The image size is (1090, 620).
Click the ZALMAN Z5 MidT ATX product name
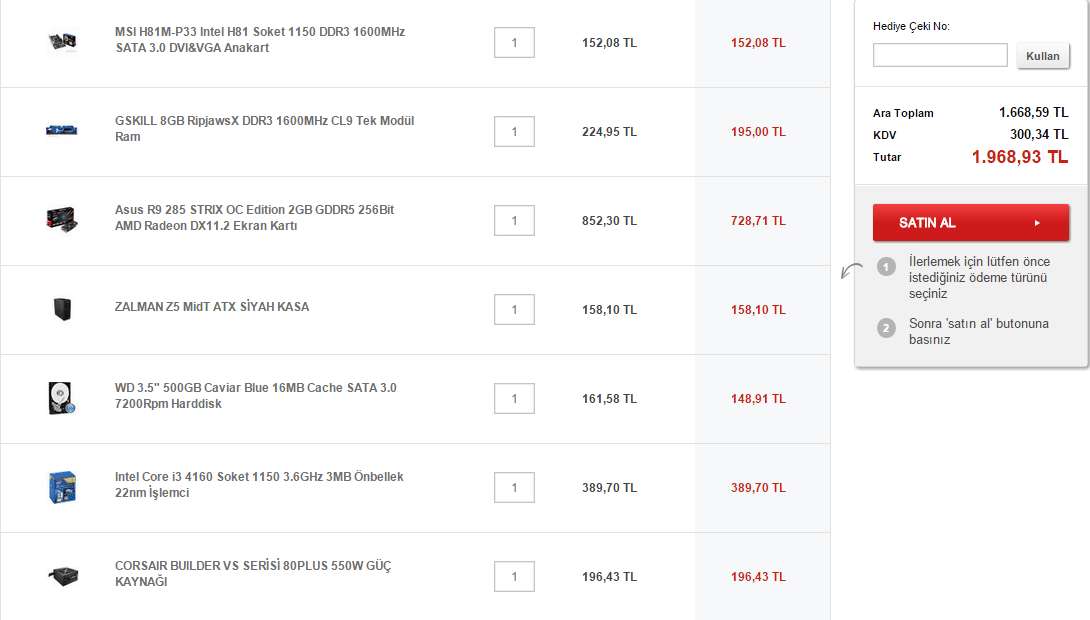tap(212, 307)
